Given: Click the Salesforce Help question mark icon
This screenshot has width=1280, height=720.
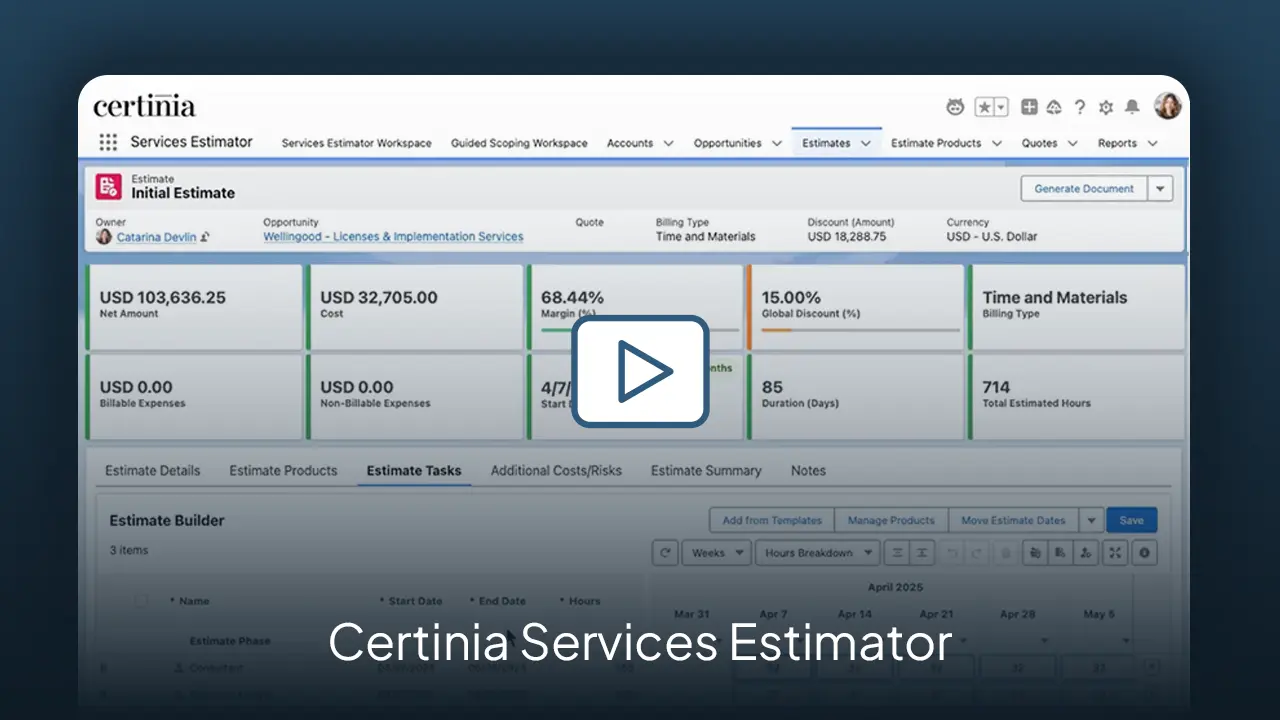Looking at the screenshot, I should (1080, 107).
